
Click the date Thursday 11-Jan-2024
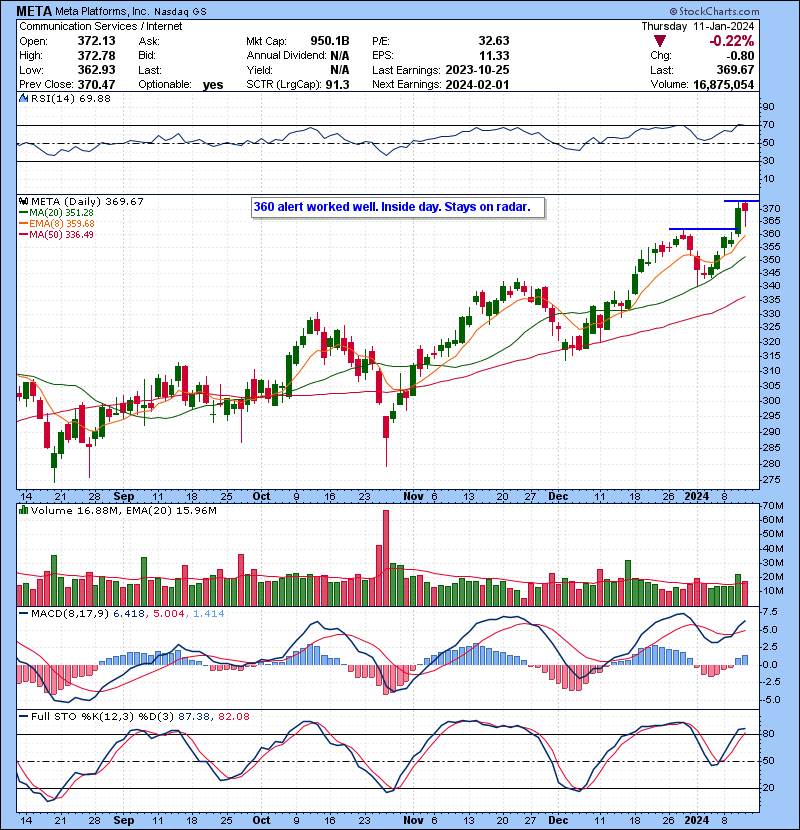[x=698, y=26]
